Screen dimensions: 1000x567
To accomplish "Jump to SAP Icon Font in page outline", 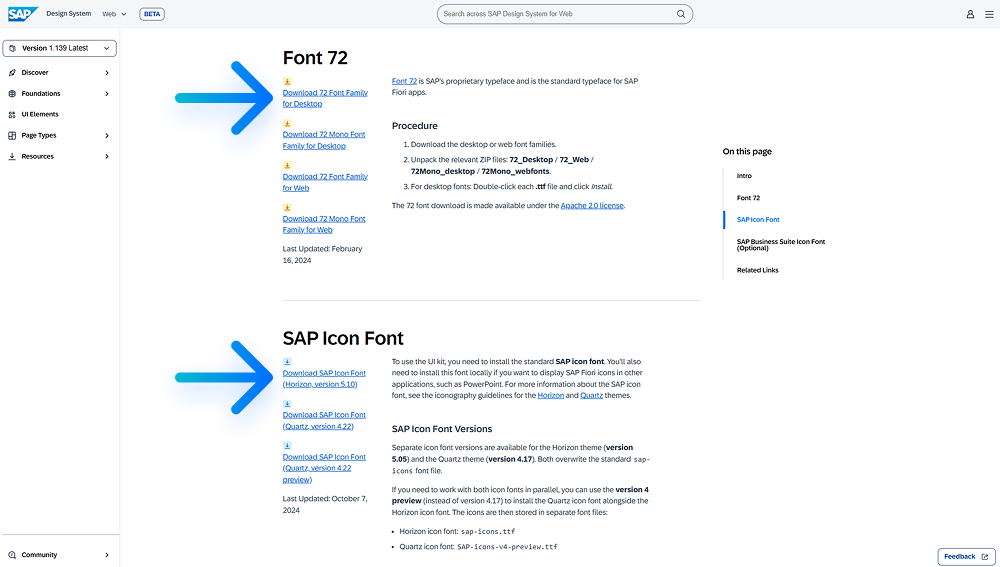I will [758, 219].
